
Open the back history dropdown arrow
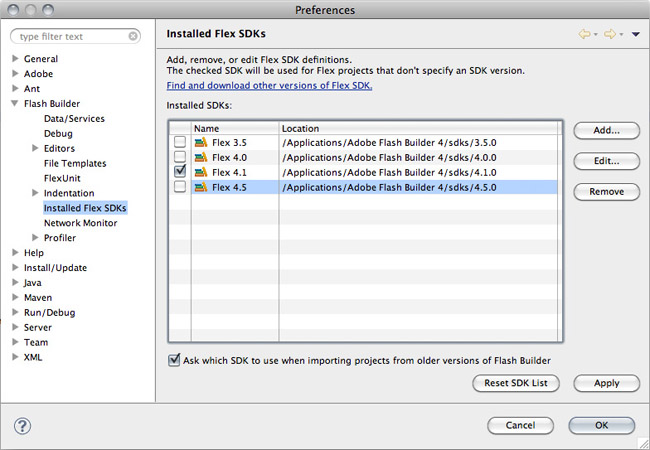click(596, 34)
